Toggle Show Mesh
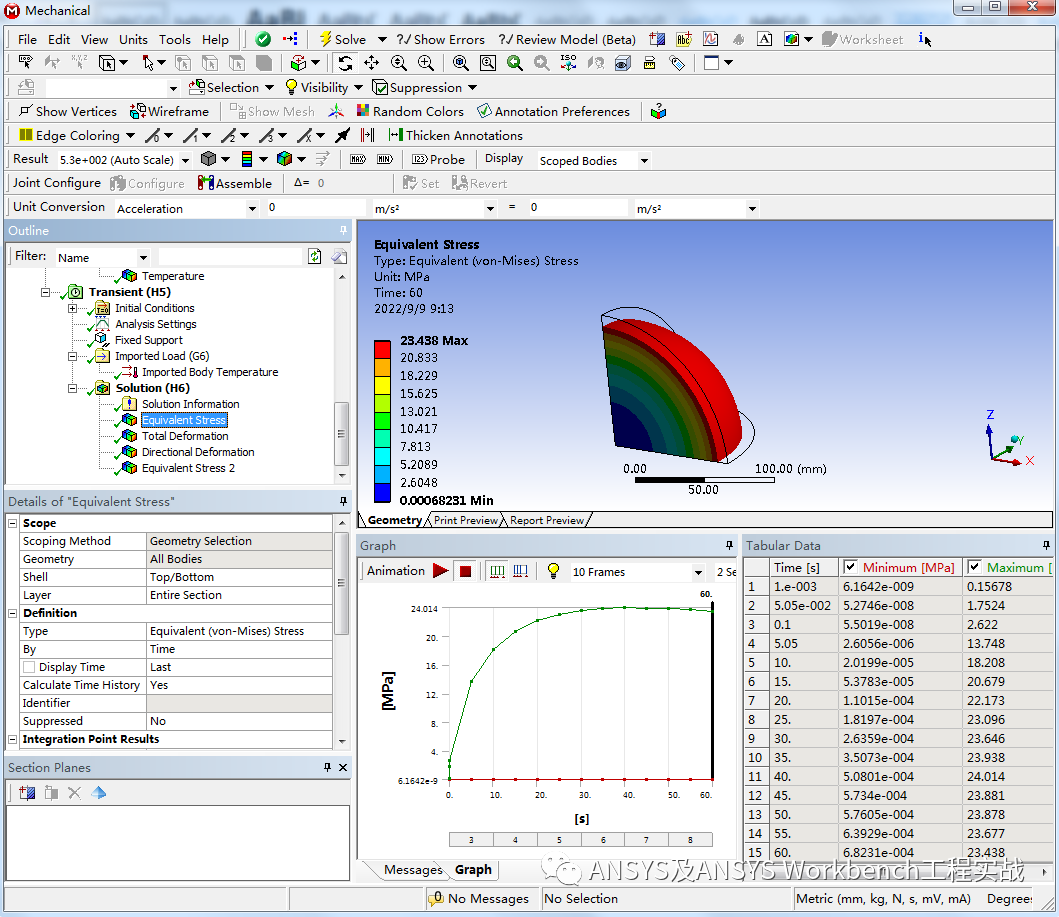1059x917 pixels. [272, 111]
